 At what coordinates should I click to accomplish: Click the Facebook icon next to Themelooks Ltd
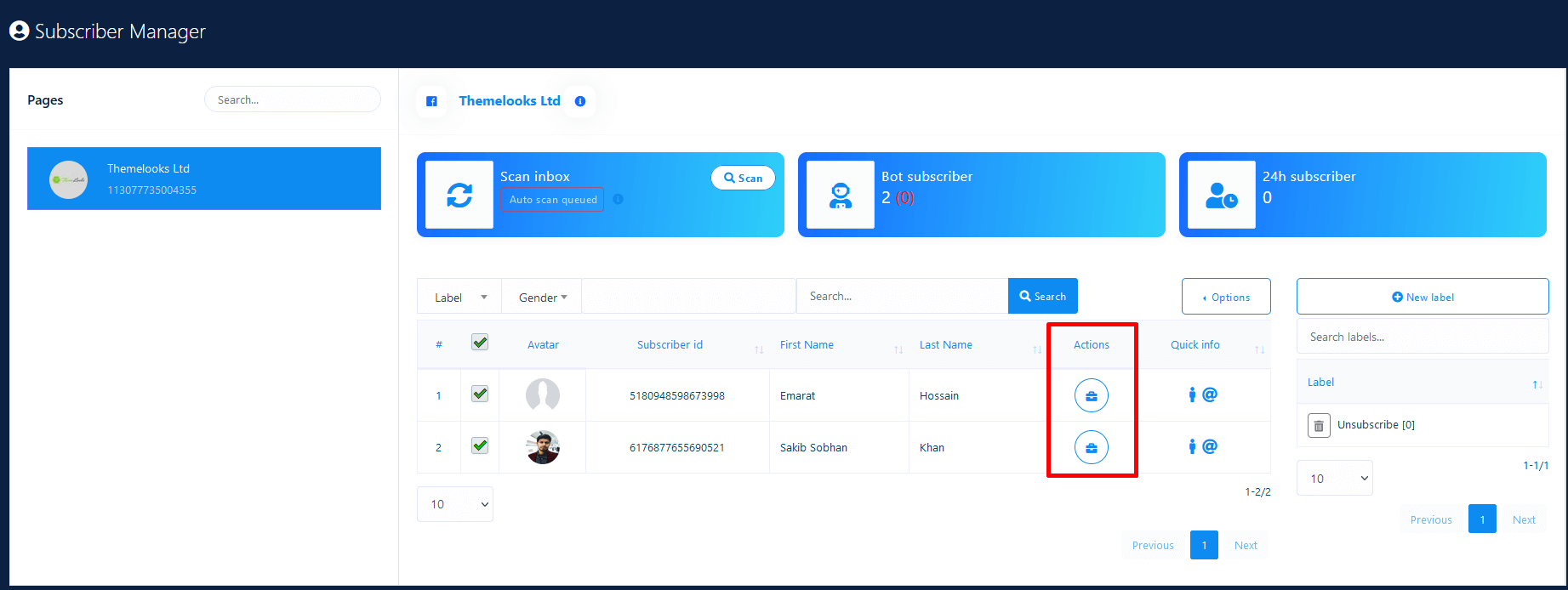click(x=431, y=101)
